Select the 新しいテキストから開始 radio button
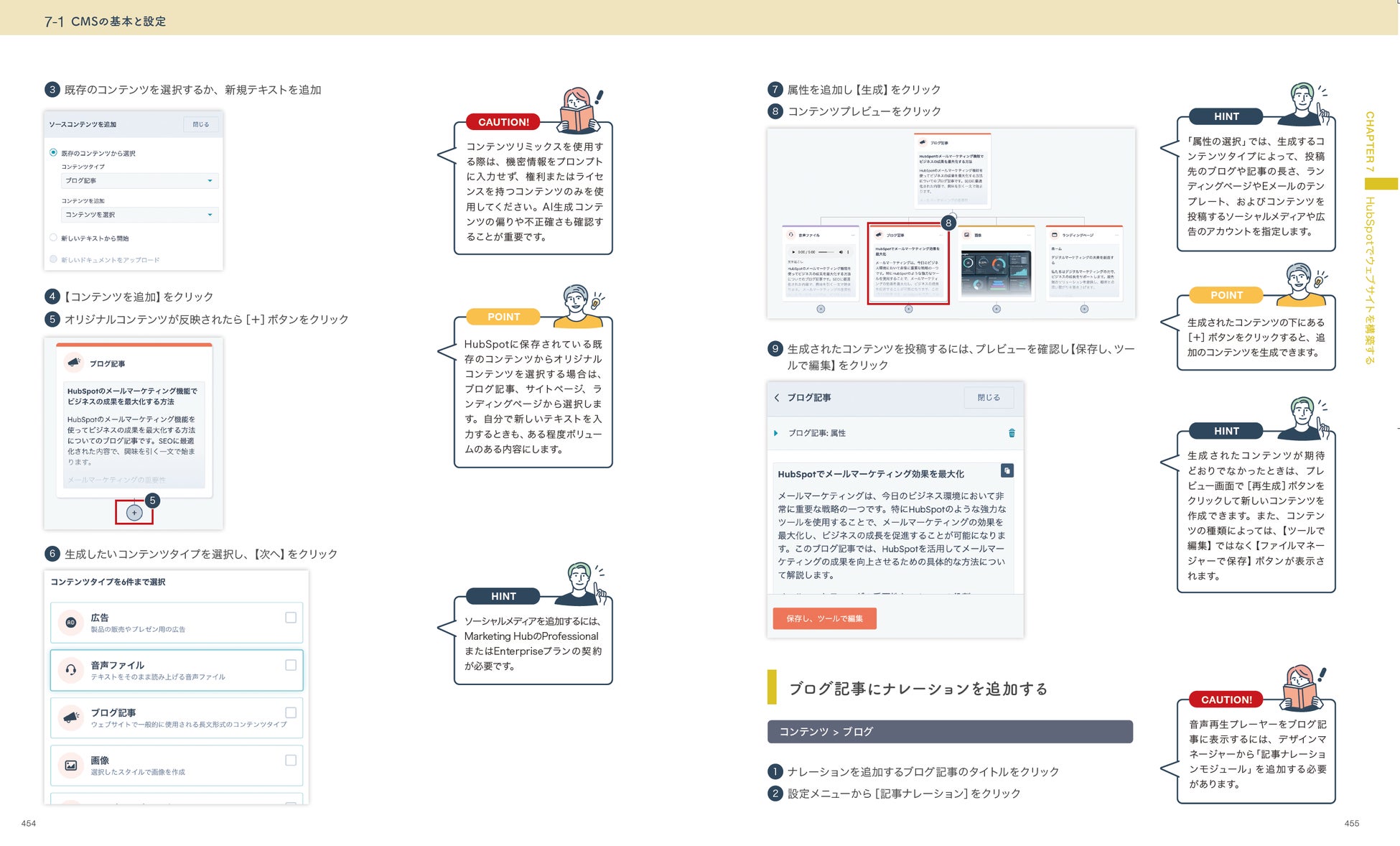Viewport: 1400px width, 846px height. tap(54, 238)
